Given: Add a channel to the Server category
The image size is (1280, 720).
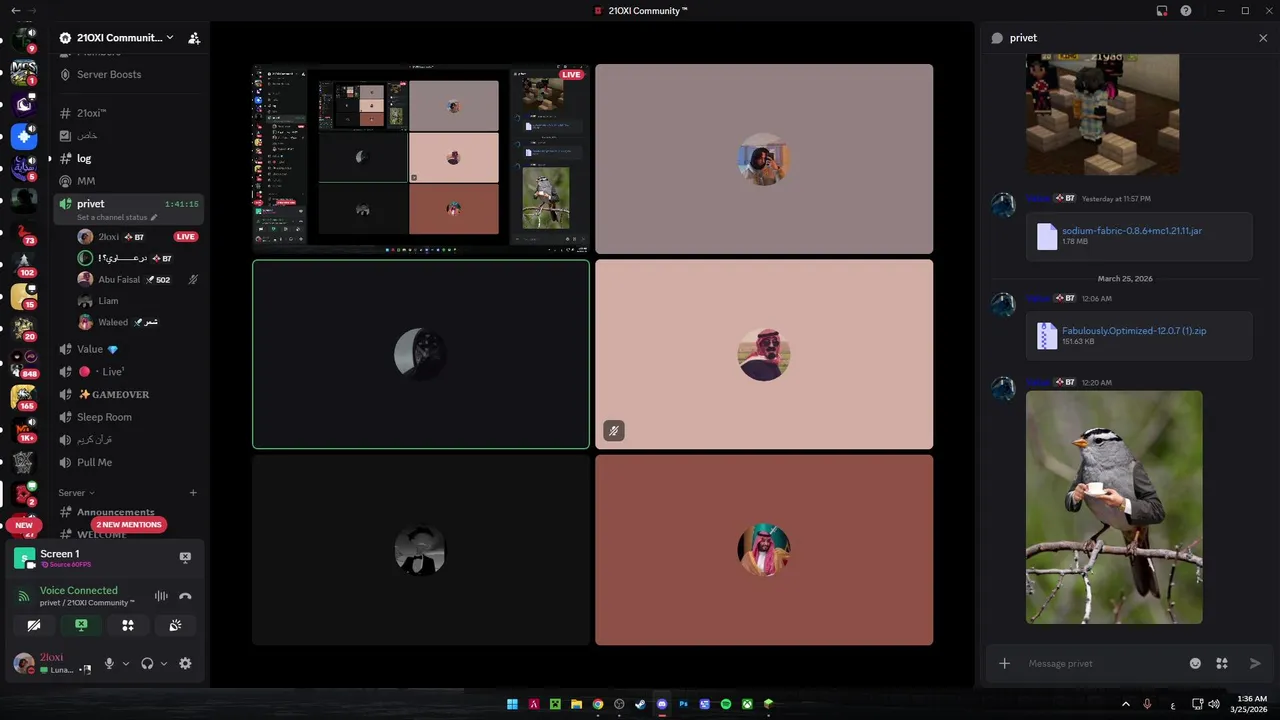Looking at the screenshot, I should point(193,493).
